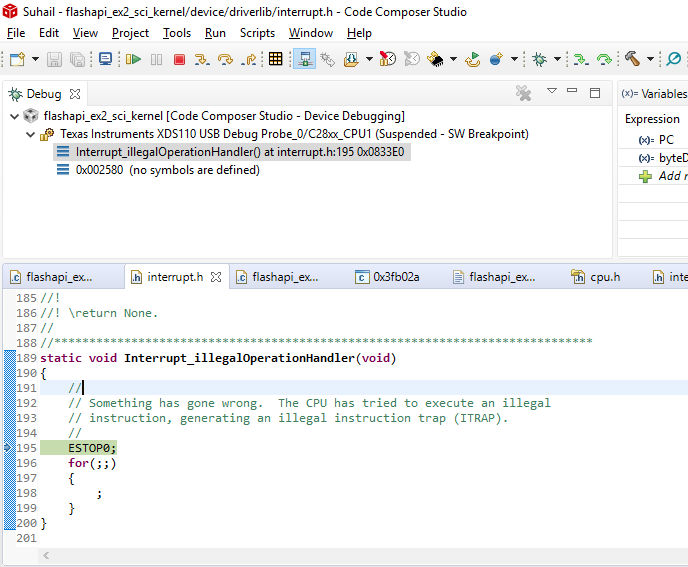This screenshot has height=567, width=688.
Task: Click the editor horizontal scroll left arrow
Action: [46, 556]
